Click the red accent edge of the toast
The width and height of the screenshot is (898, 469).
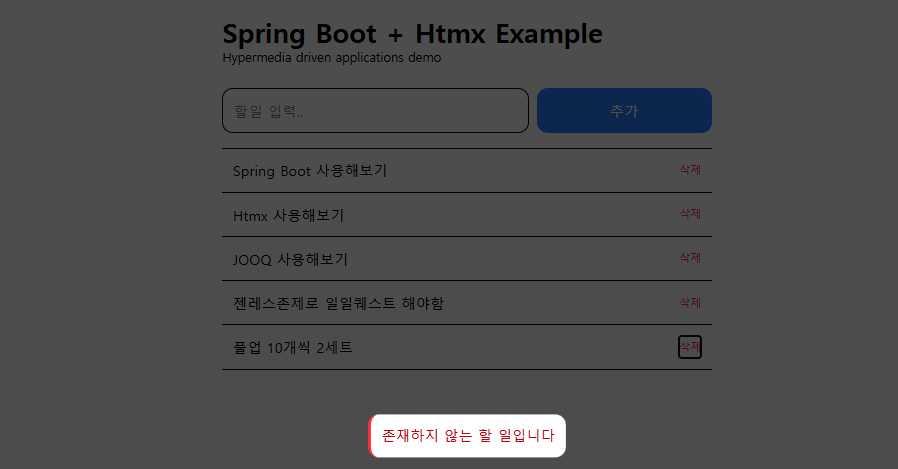click(371, 436)
